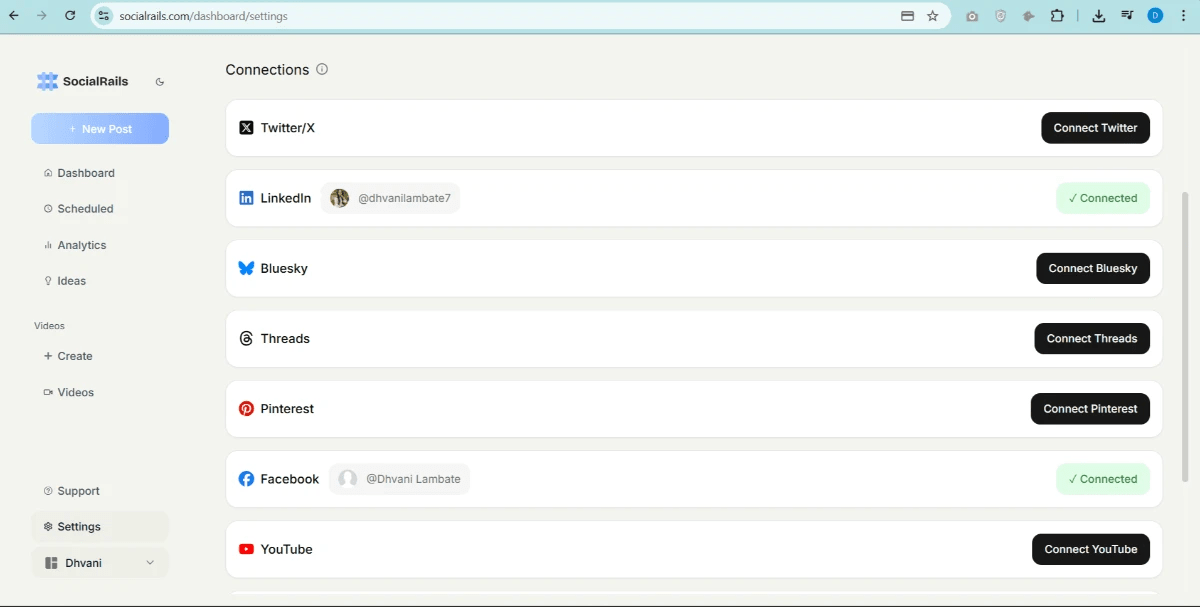Collapse the sidebar with the chevron icon

click(159, 81)
